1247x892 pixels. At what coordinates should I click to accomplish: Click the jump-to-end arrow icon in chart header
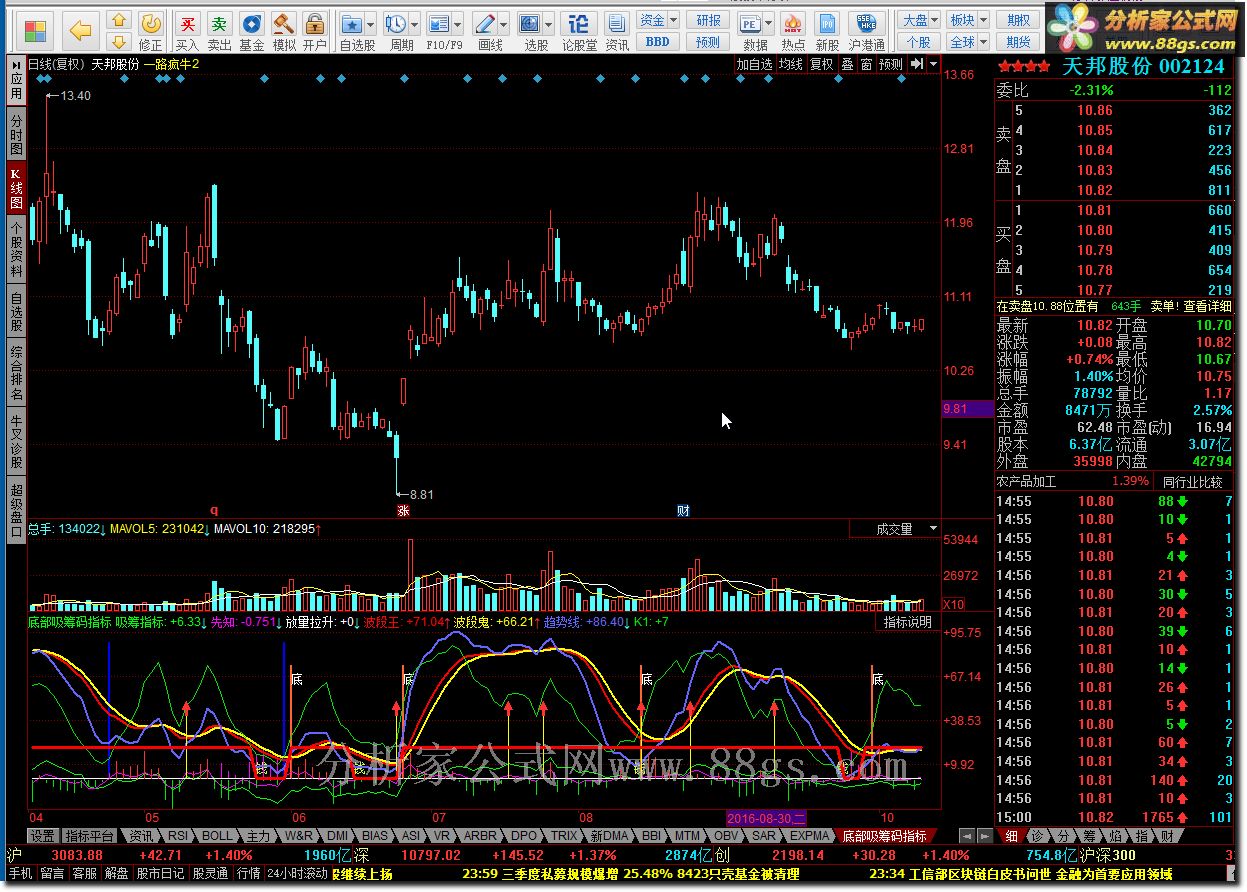point(917,64)
